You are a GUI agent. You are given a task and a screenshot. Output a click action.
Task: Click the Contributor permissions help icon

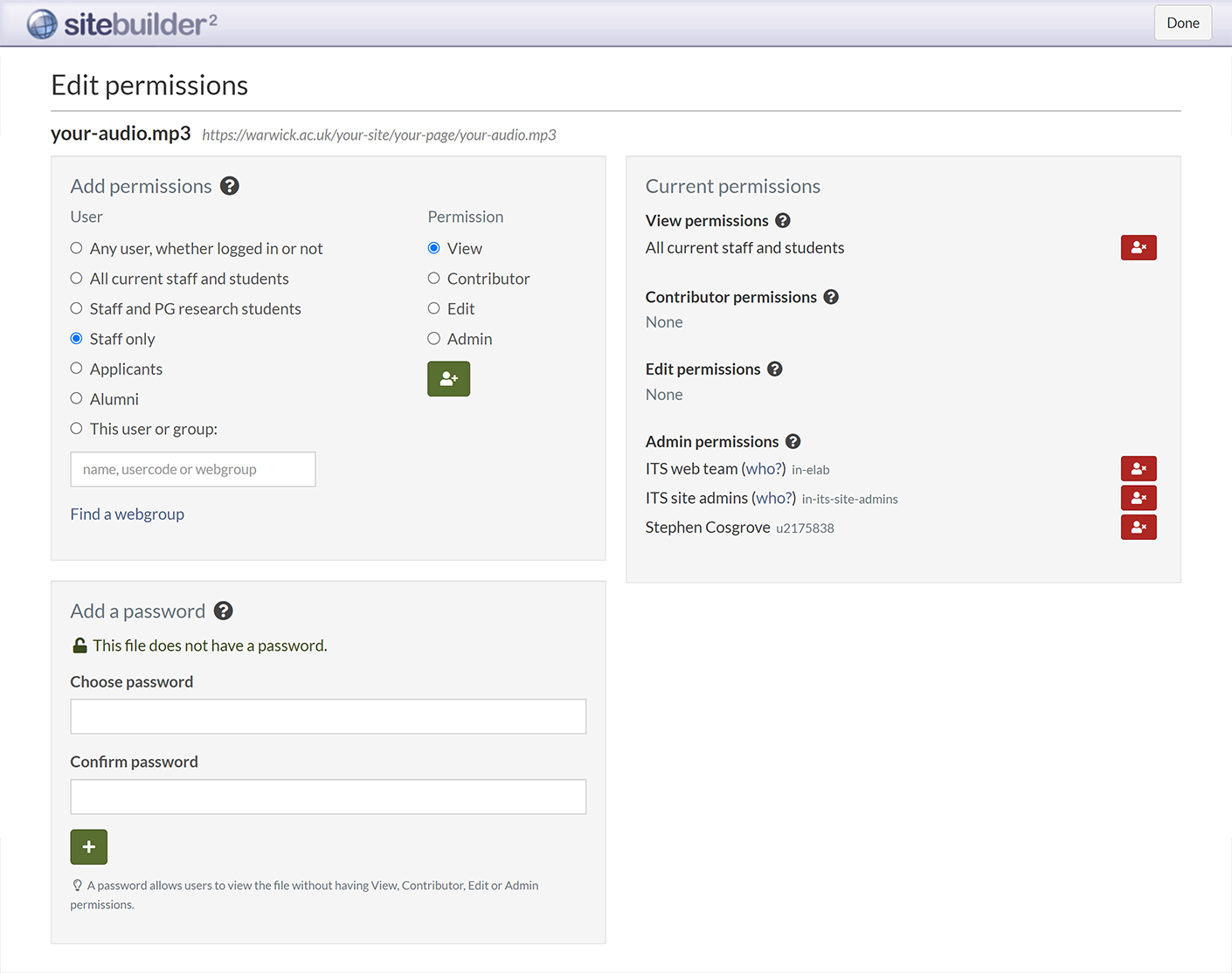pyautogui.click(x=831, y=297)
